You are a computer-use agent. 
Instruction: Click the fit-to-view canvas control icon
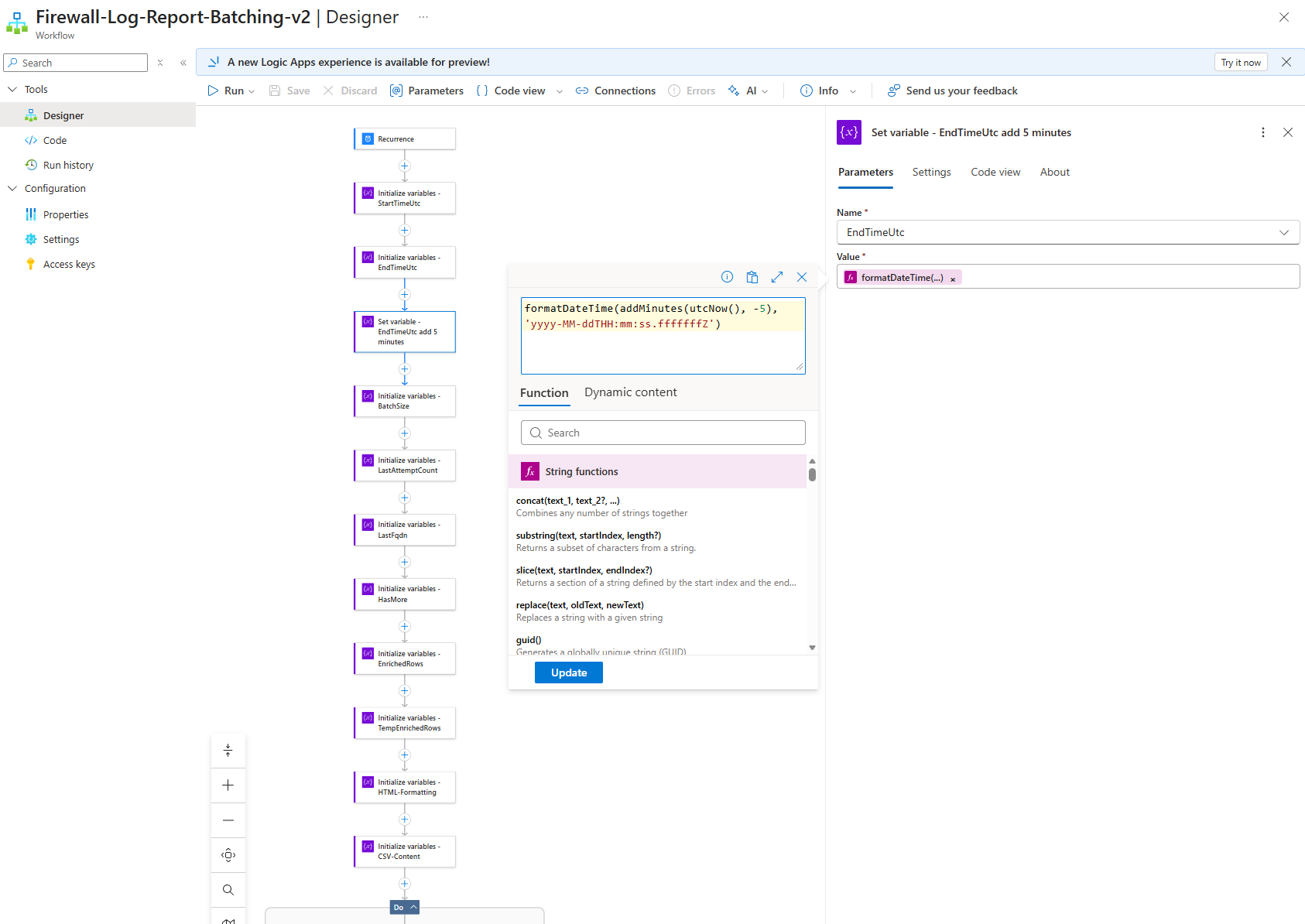[228, 855]
